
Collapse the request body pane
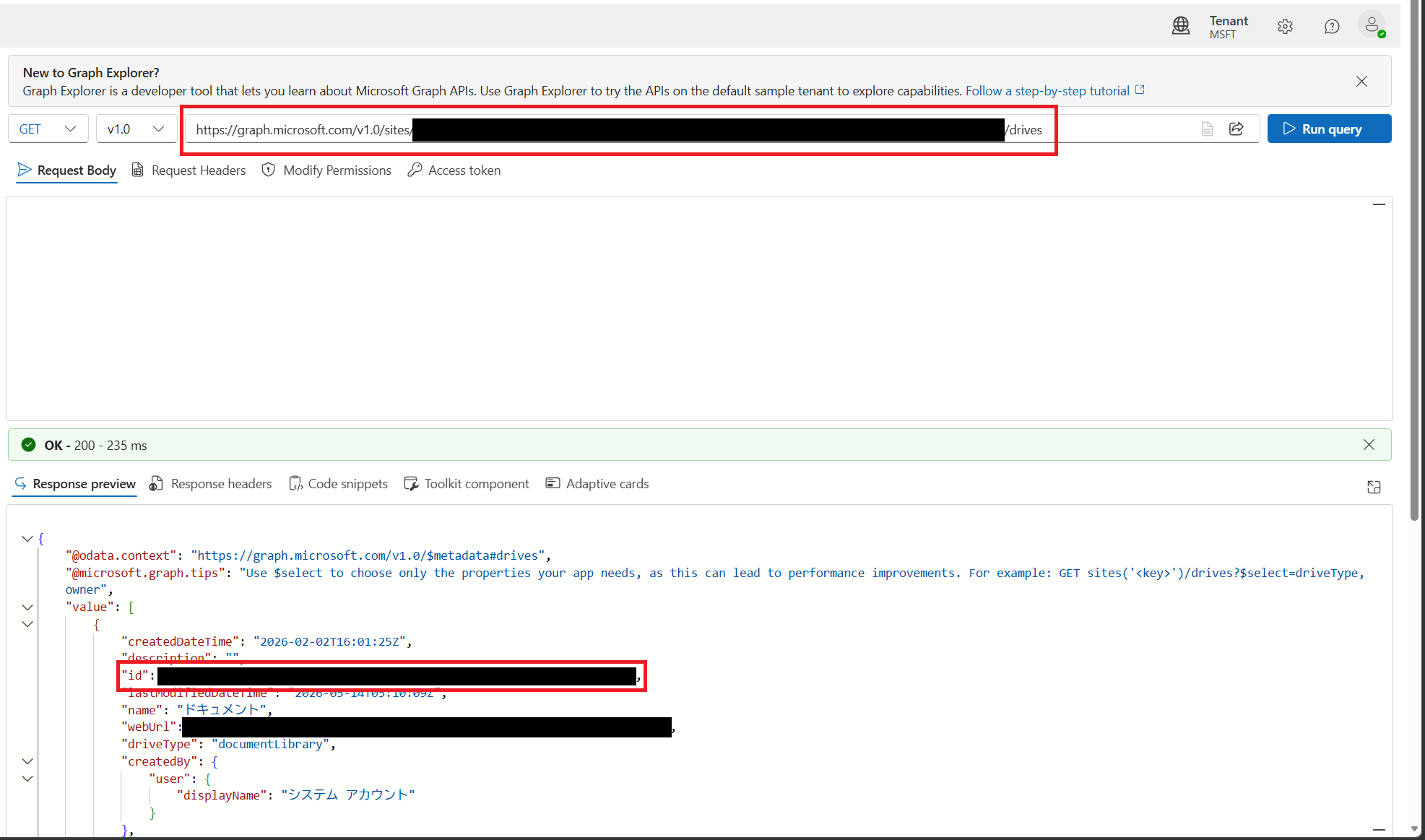1379,205
